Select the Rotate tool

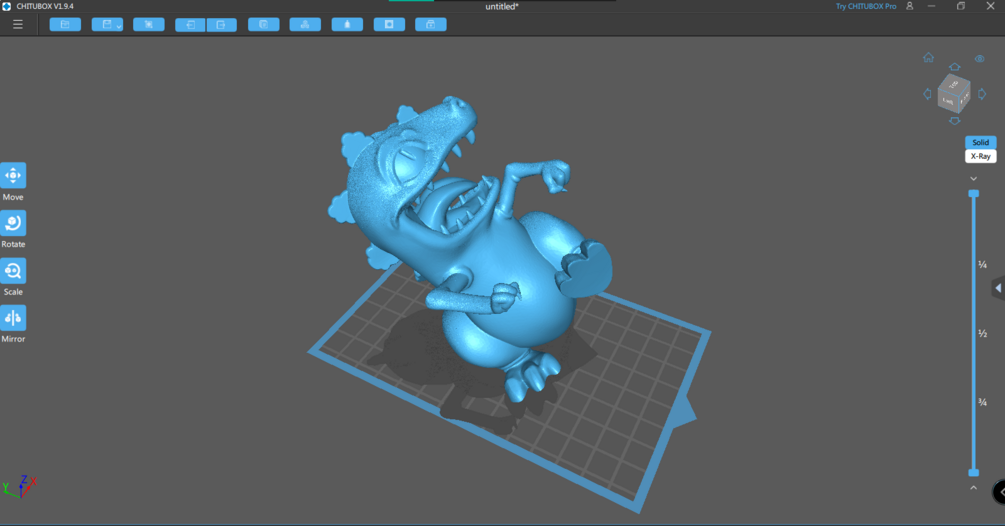click(13, 223)
